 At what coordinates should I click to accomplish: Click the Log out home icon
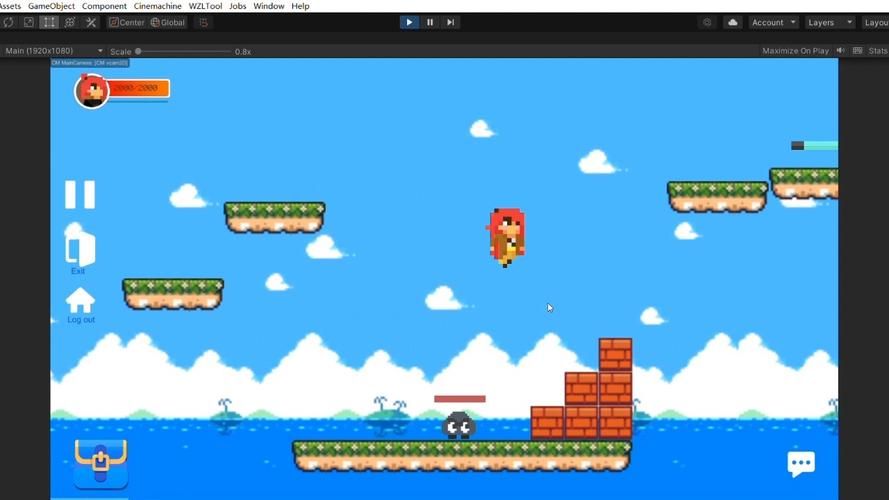pyautogui.click(x=80, y=300)
